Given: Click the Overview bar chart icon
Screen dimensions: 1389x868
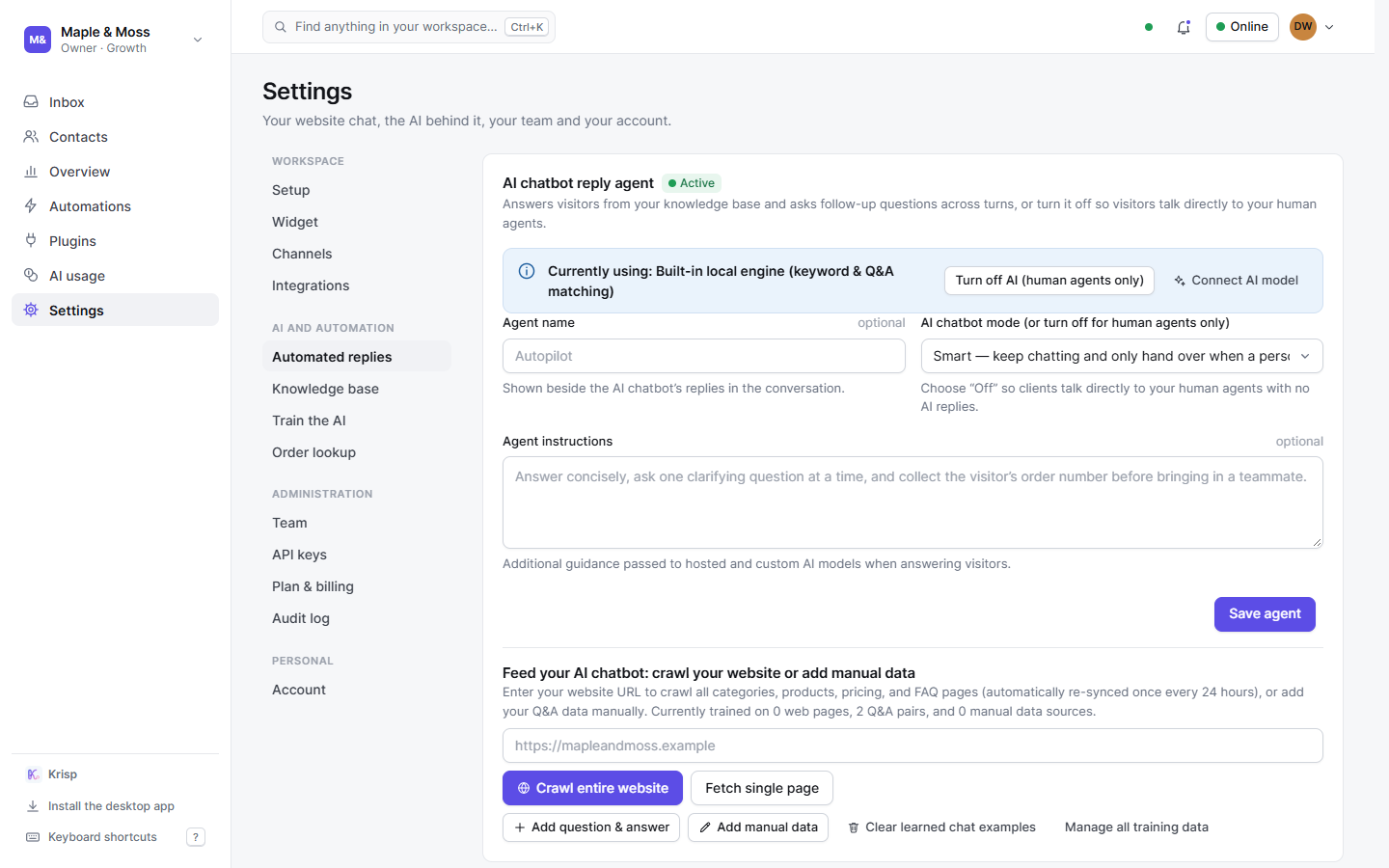Looking at the screenshot, I should 31,171.
